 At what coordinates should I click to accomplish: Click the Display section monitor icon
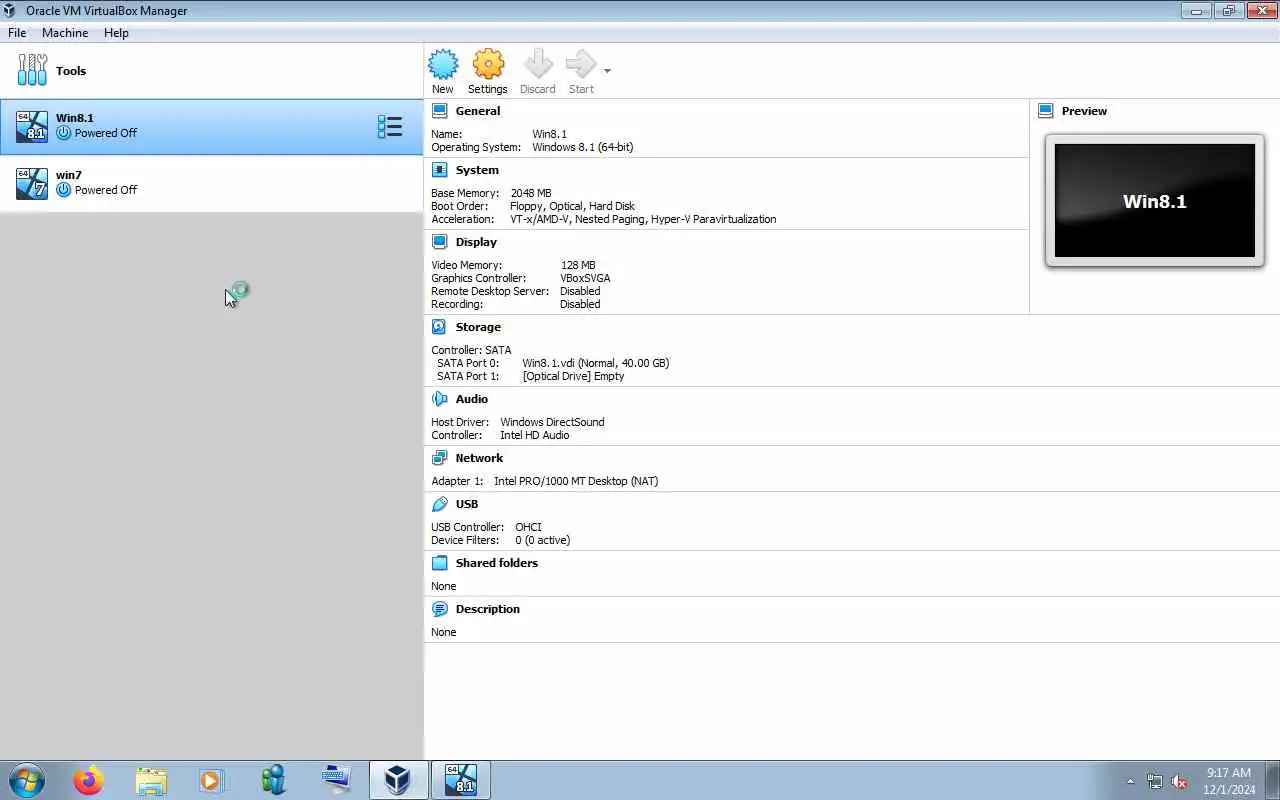(439, 242)
